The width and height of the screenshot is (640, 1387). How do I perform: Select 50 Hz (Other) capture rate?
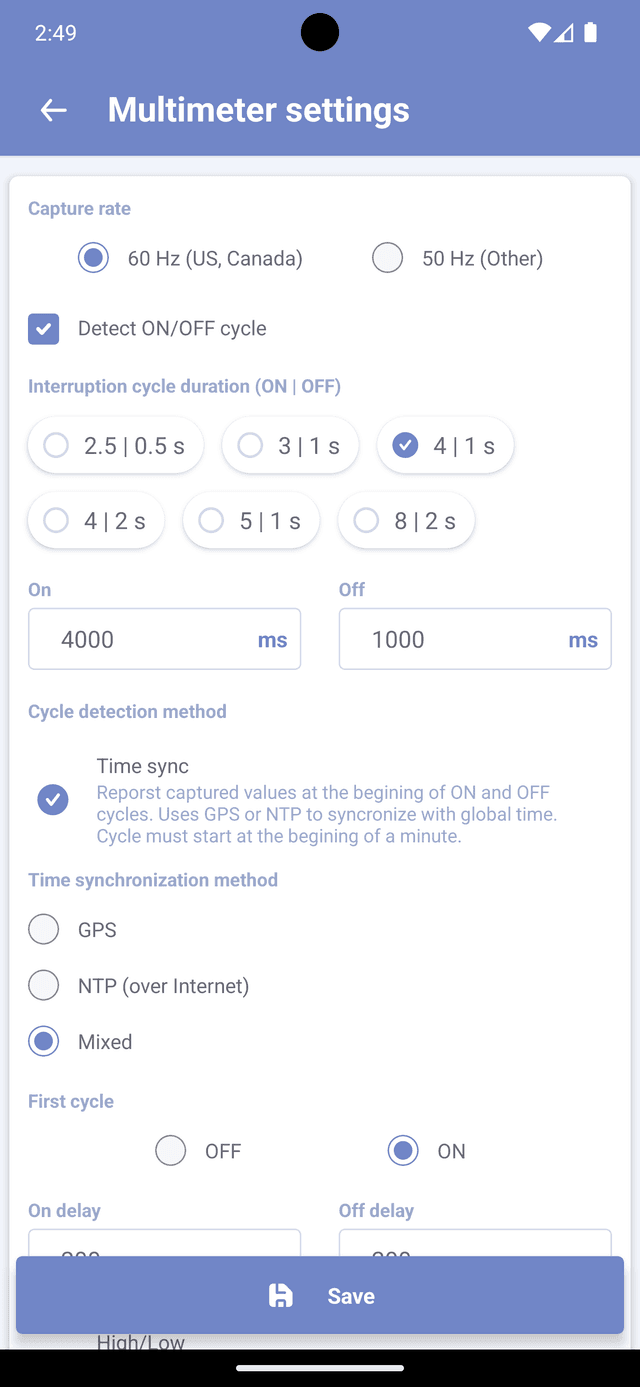click(x=388, y=258)
